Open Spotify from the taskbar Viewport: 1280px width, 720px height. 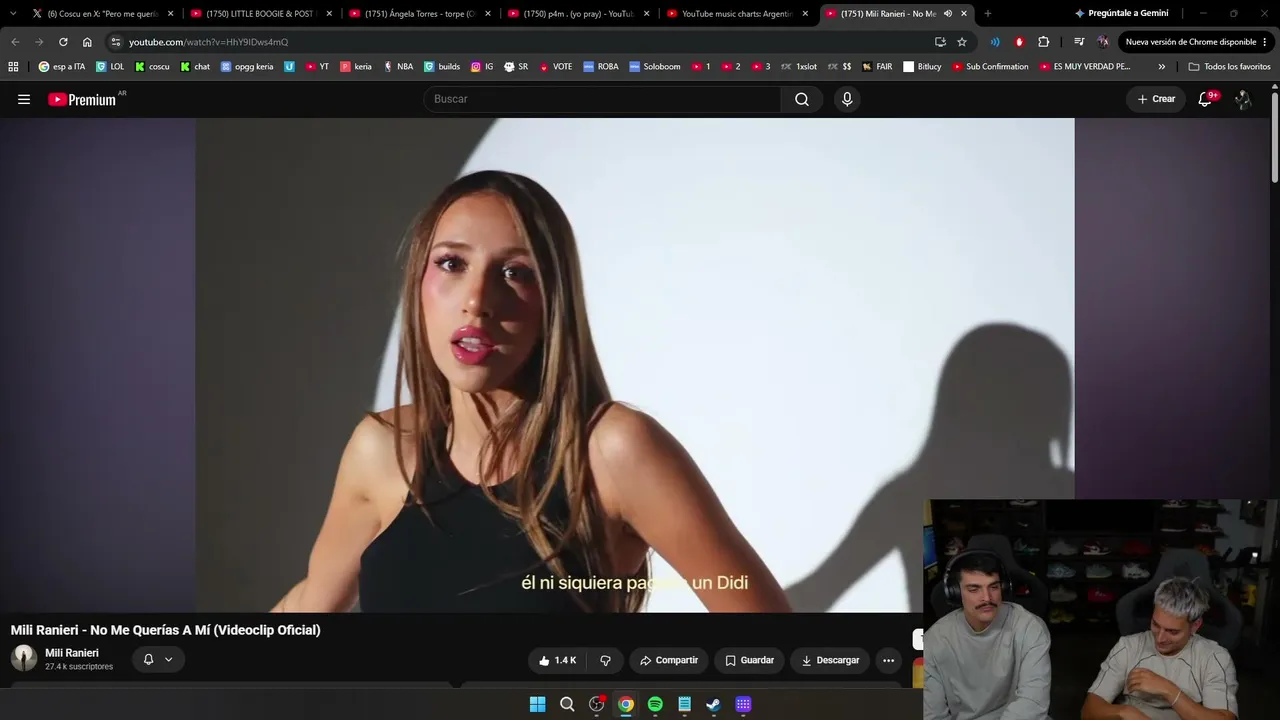655,704
